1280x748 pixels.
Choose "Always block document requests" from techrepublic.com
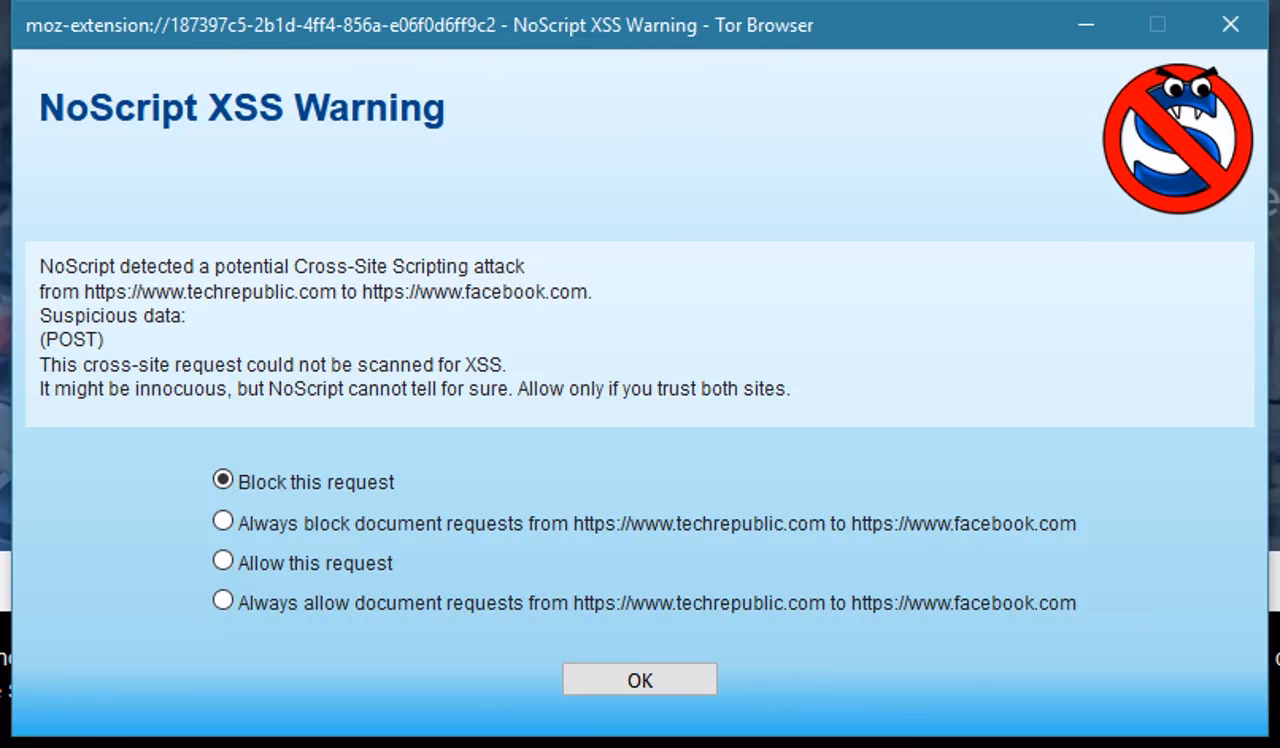(222, 519)
